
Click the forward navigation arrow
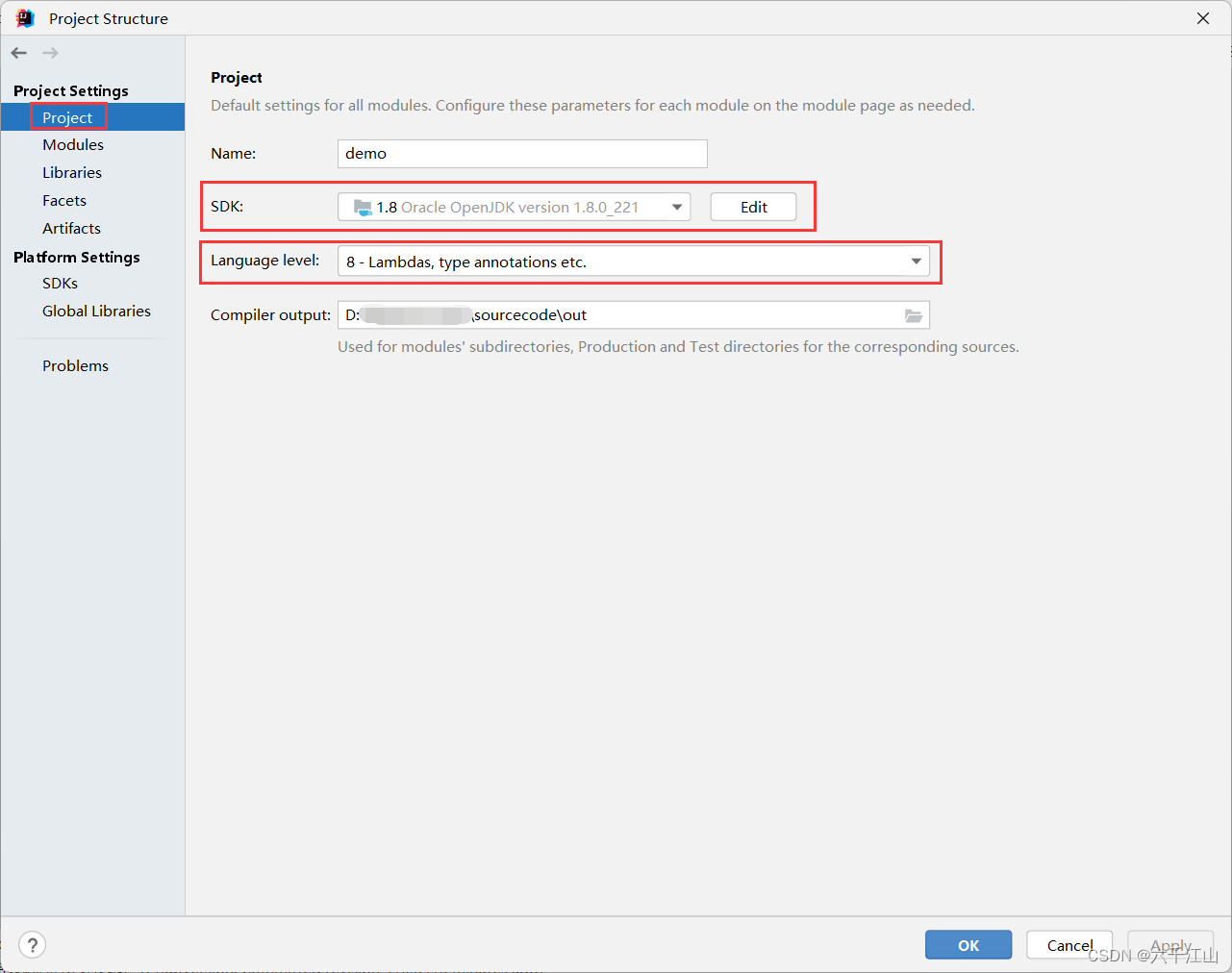(50, 53)
